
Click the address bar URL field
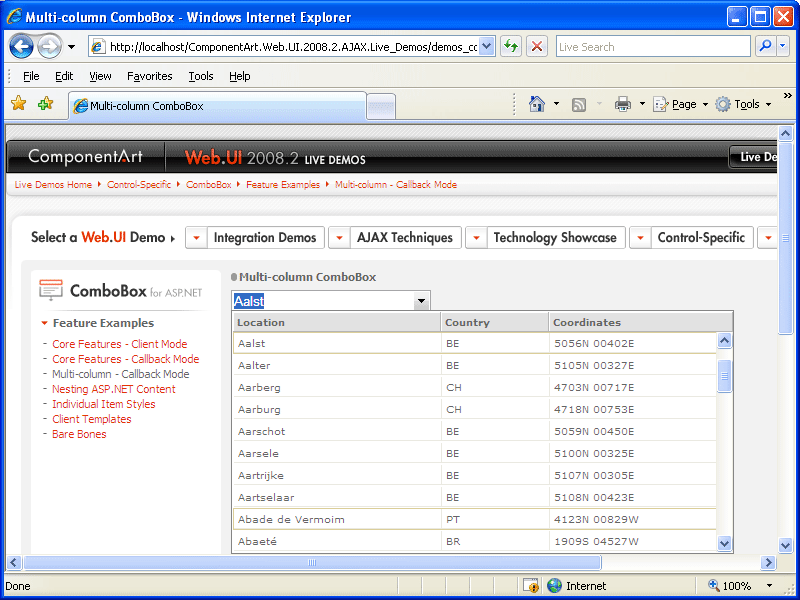284,47
